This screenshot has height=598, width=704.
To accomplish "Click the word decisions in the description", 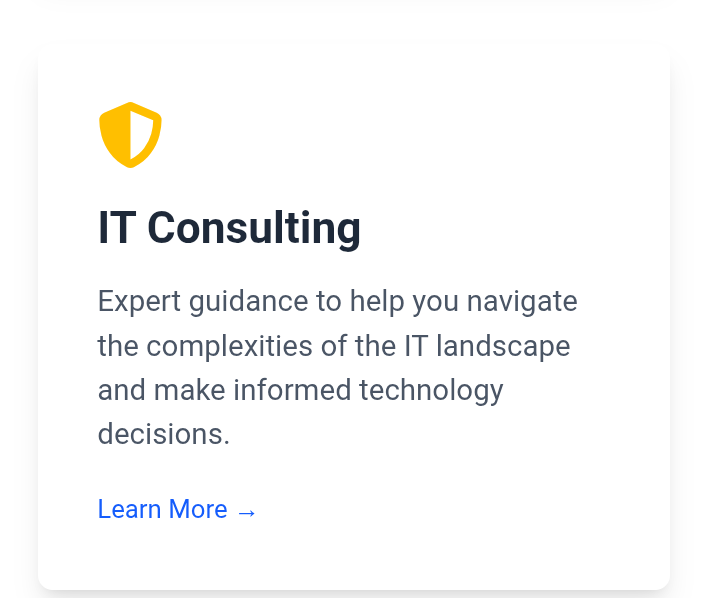I will coord(163,434).
